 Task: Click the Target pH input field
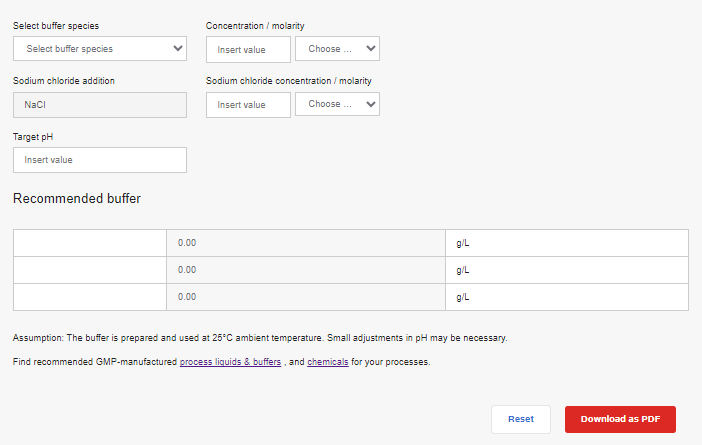[99, 160]
